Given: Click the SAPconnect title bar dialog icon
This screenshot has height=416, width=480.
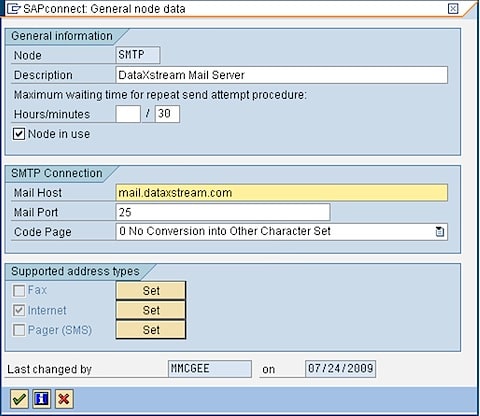Looking at the screenshot, I should 14,8.
